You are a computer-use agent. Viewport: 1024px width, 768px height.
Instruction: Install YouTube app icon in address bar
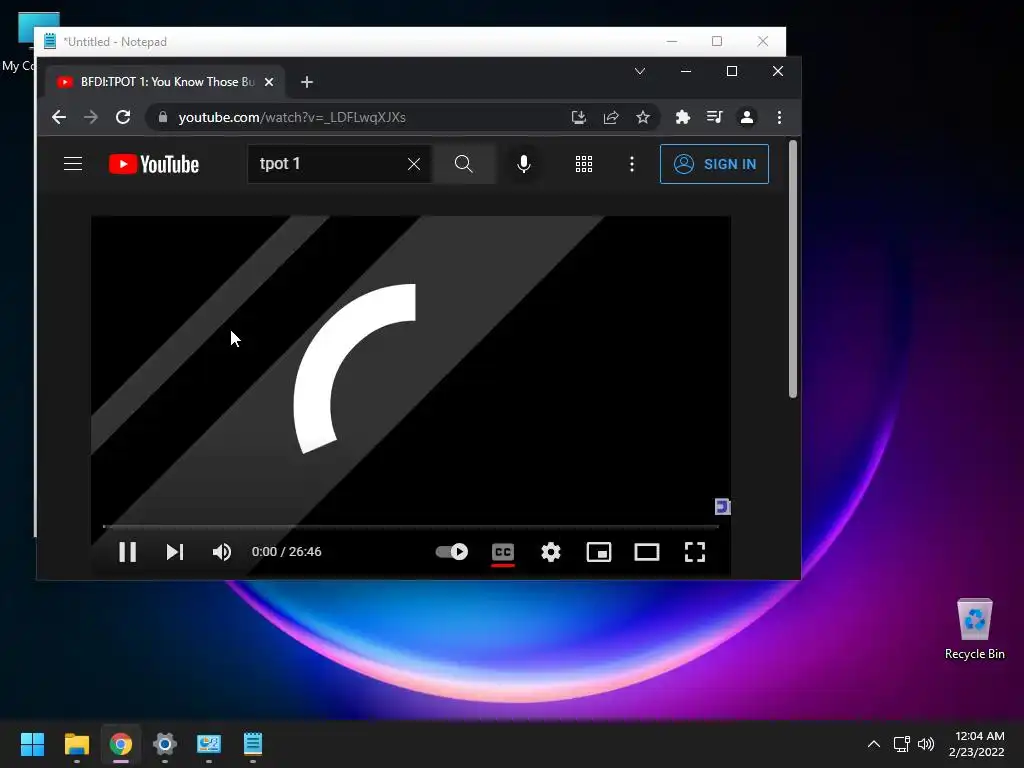(579, 117)
